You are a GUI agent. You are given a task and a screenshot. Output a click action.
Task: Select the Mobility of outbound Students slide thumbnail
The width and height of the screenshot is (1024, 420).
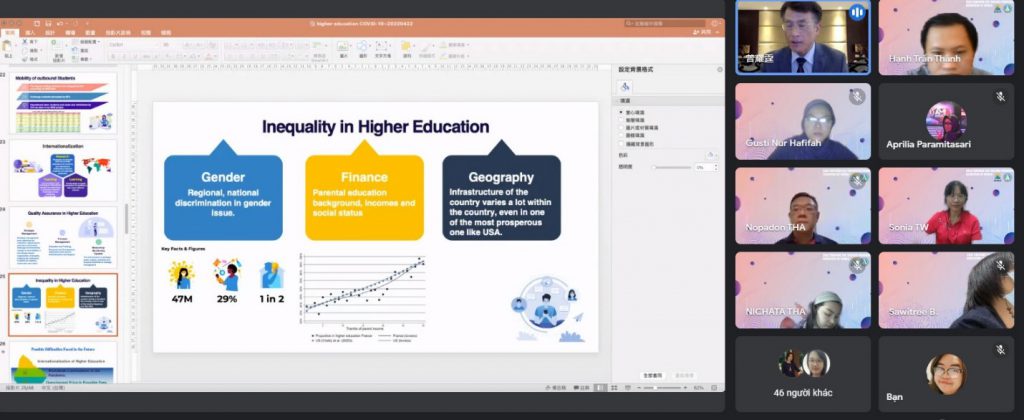pos(63,103)
